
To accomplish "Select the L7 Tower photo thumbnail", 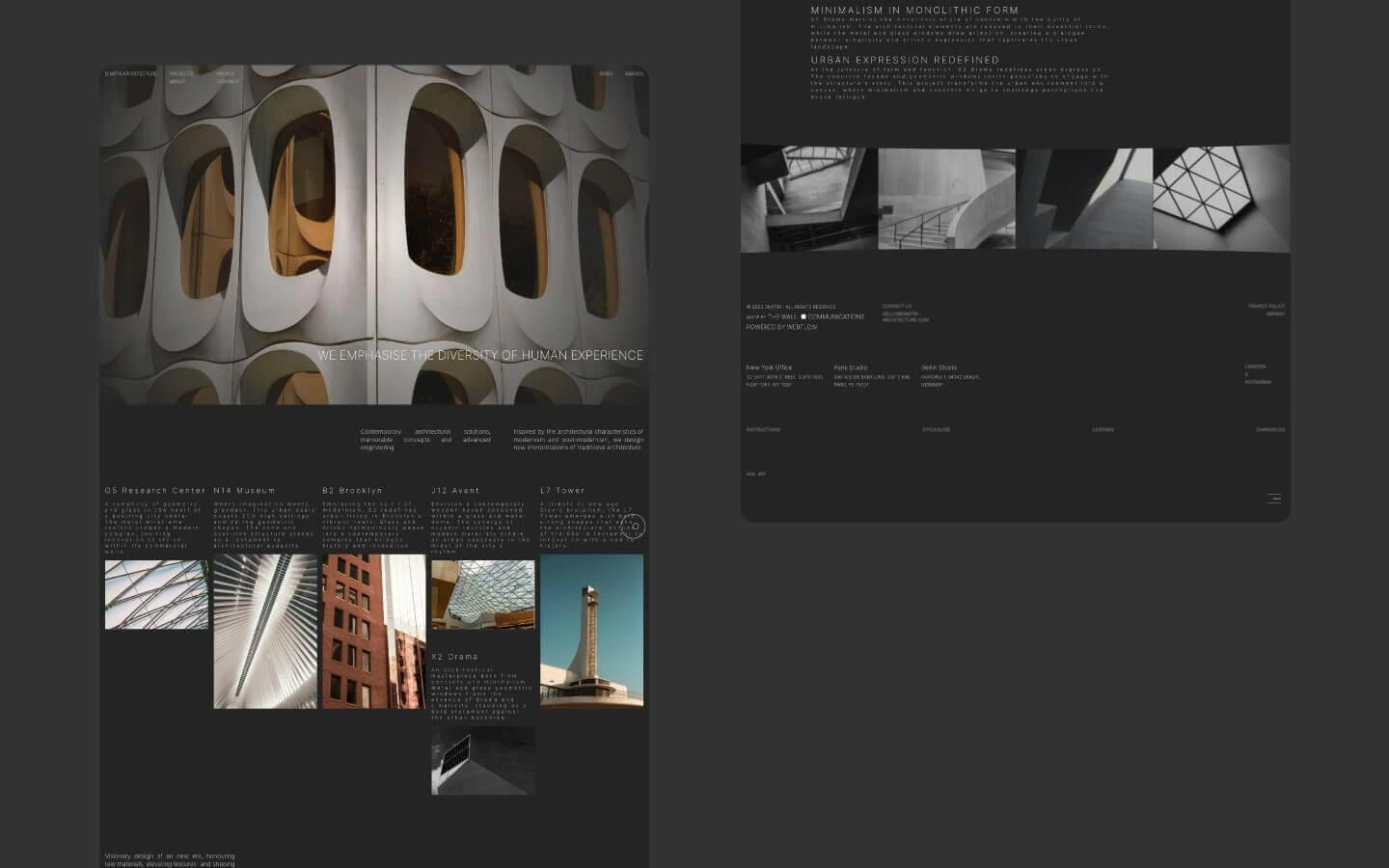I will point(591,630).
